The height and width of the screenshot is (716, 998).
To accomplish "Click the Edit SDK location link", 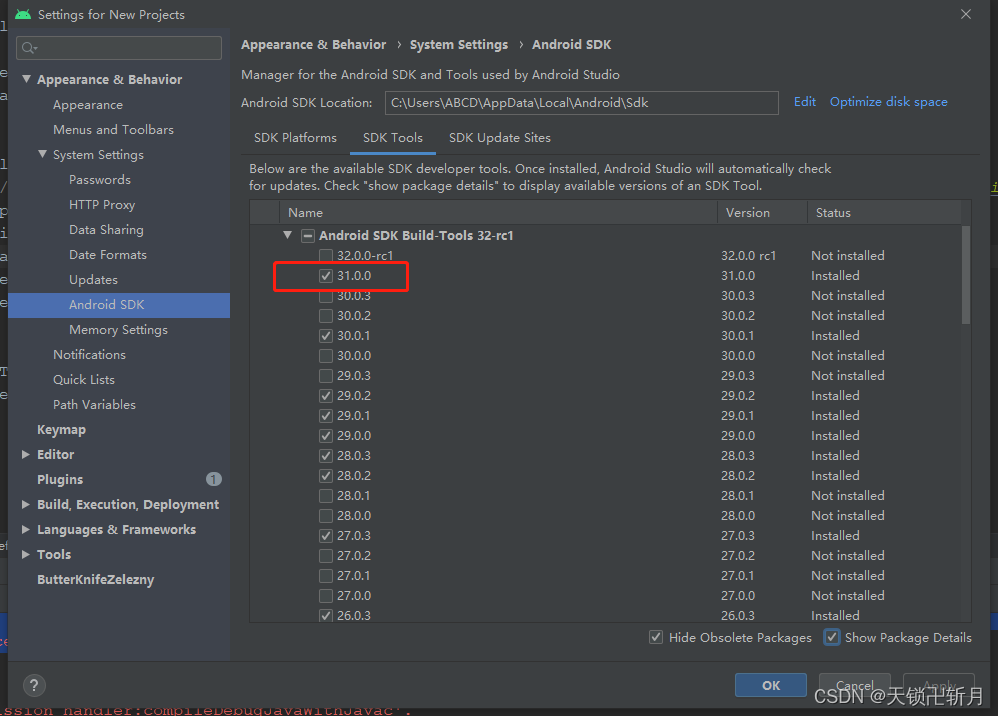I will (x=805, y=102).
